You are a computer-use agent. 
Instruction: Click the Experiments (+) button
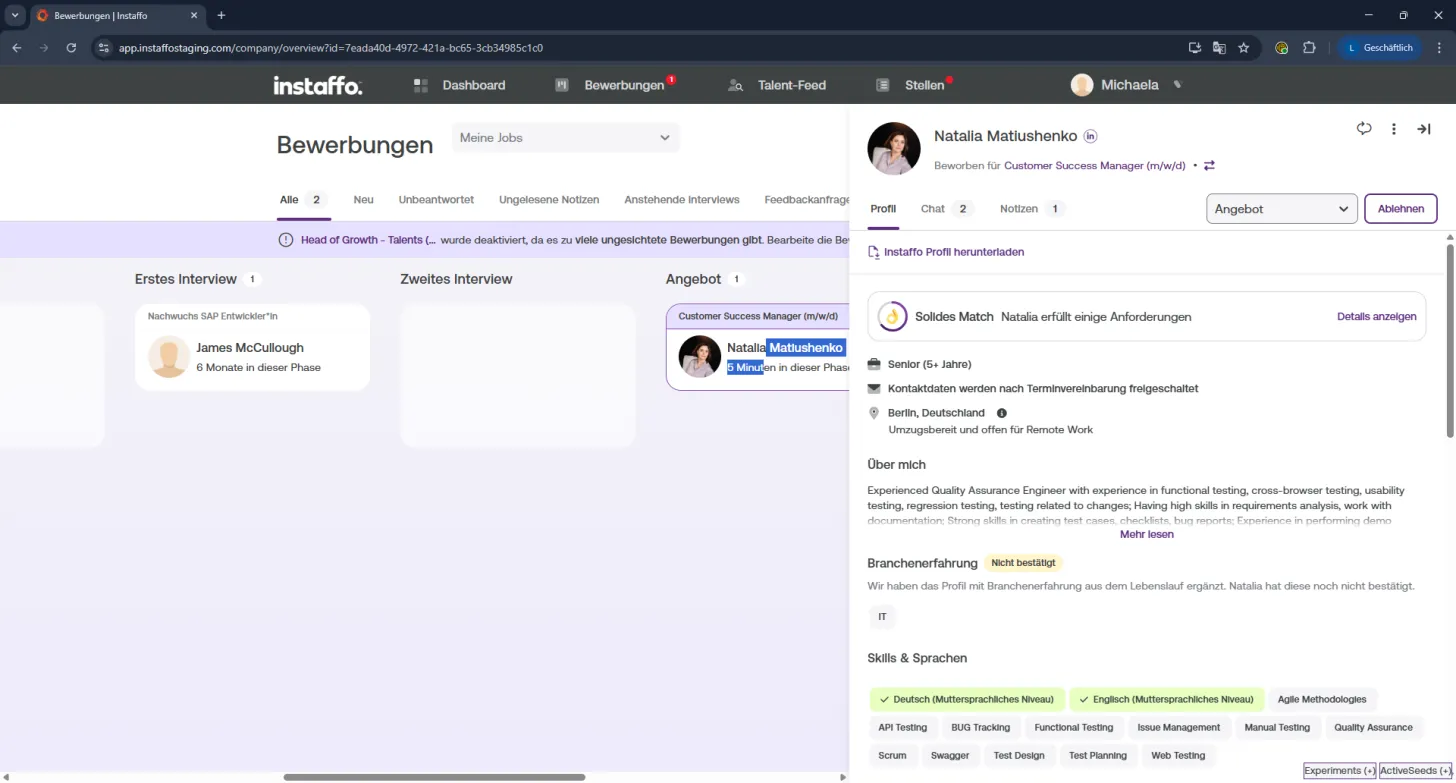point(1340,771)
